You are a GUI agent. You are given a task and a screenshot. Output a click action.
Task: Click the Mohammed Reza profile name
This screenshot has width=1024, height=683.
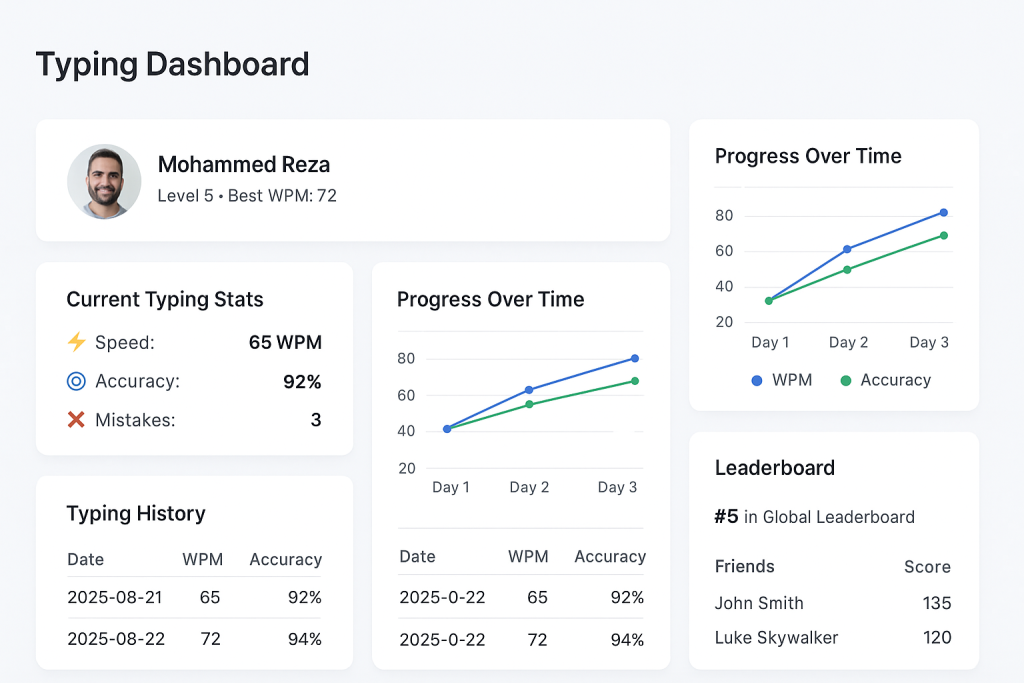point(244,165)
